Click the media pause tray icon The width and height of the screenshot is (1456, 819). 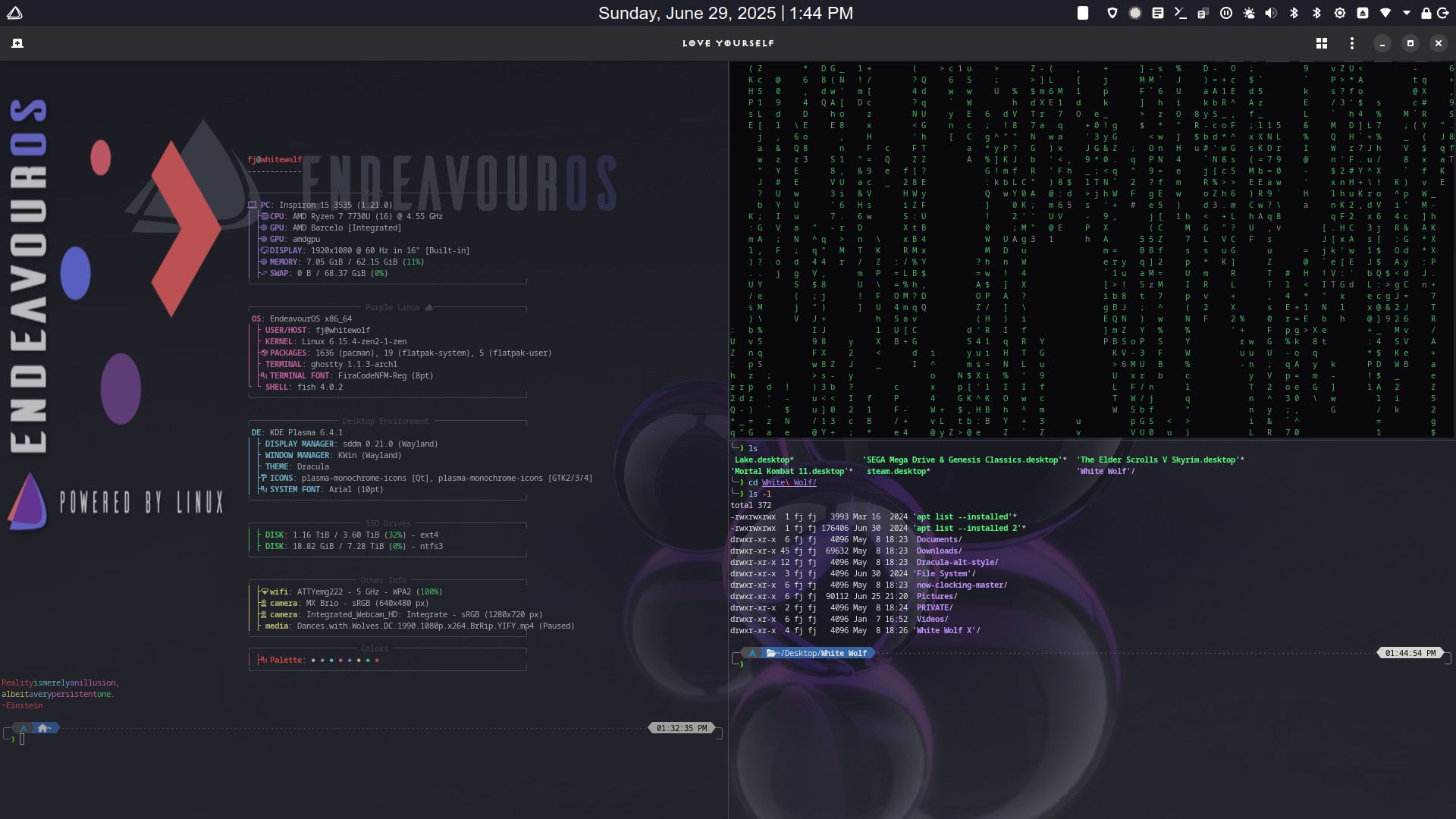(1225, 13)
